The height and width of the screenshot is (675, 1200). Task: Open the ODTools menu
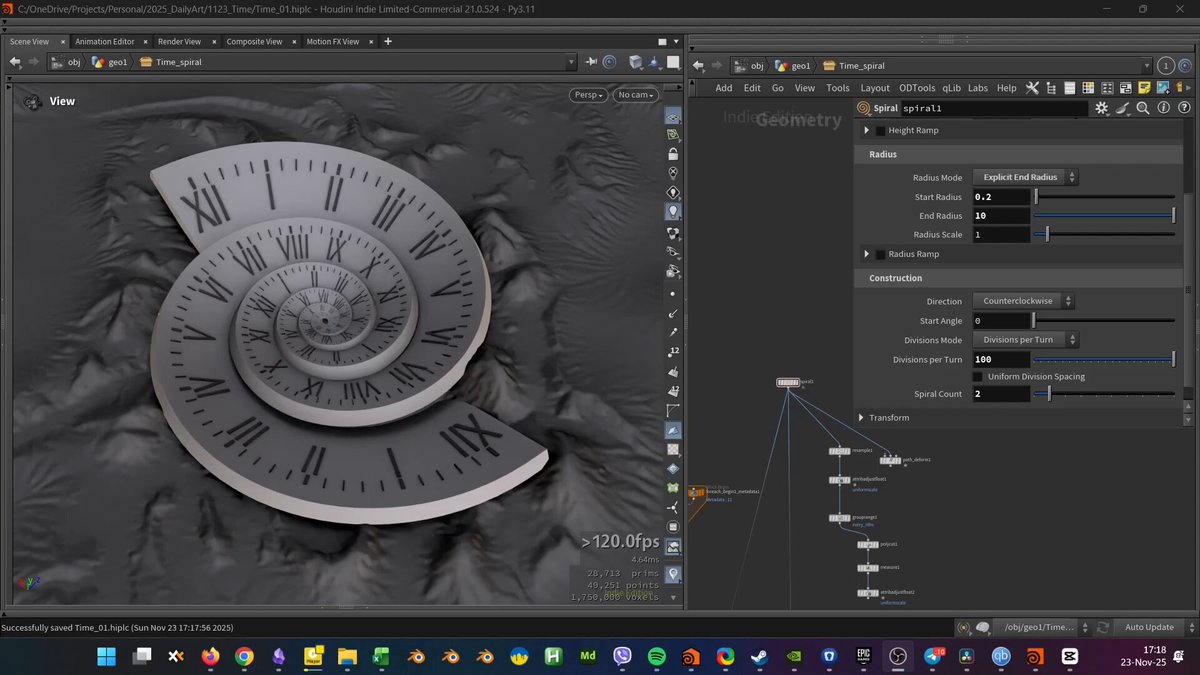pyautogui.click(x=917, y=88)
